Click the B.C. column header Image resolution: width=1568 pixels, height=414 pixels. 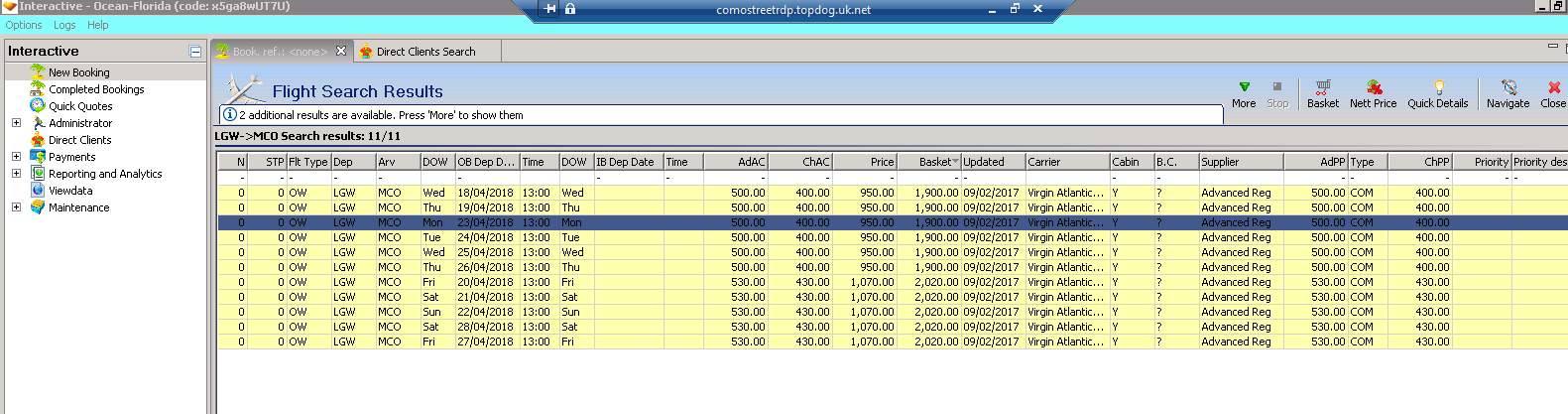click(1176, 162)
